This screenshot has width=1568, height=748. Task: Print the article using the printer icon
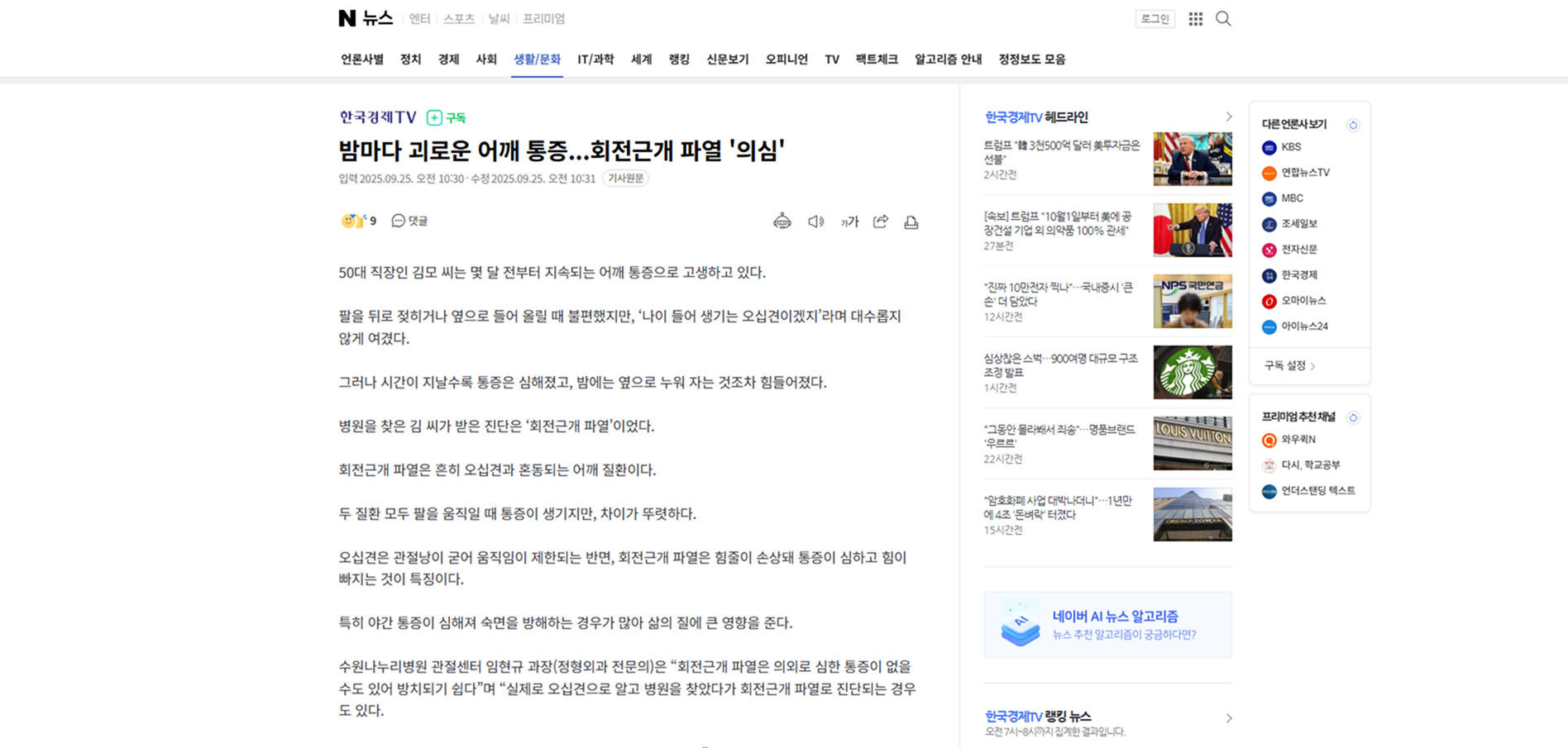[x=911, y=222]
